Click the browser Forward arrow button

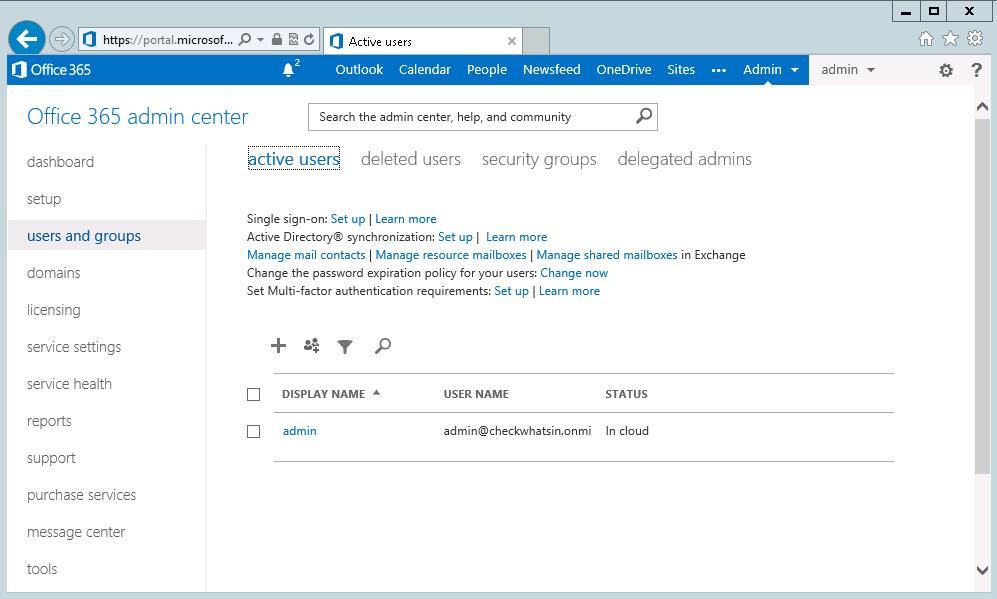62,39
